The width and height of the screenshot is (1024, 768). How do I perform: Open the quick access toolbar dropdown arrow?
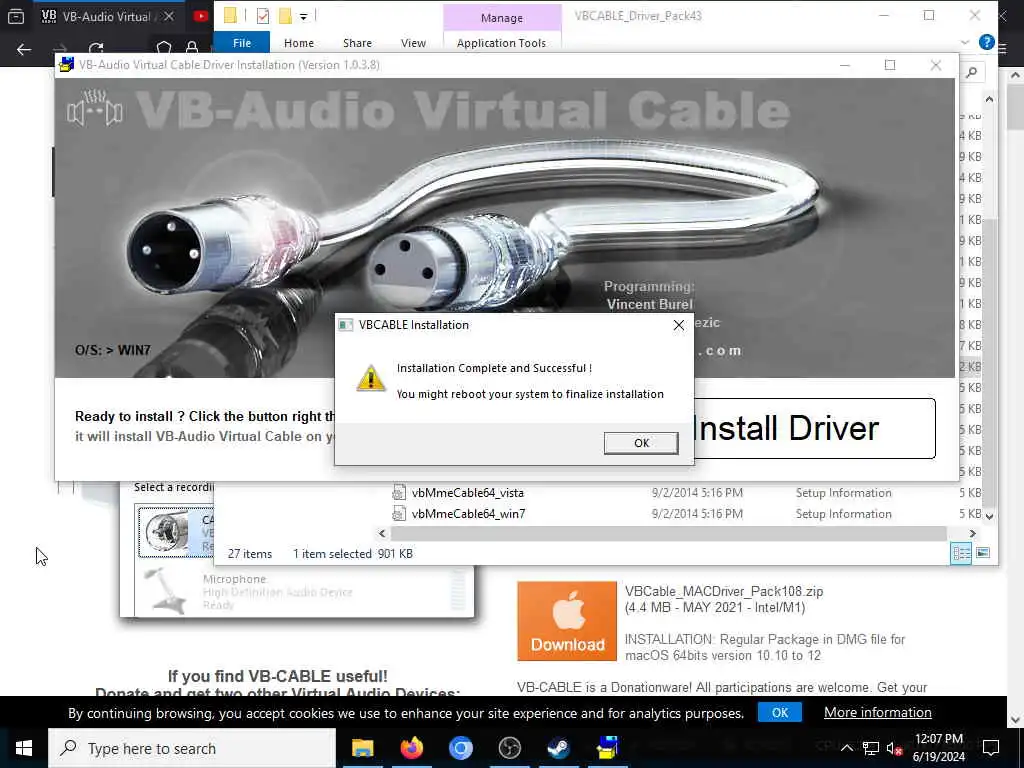pos(303,16)
